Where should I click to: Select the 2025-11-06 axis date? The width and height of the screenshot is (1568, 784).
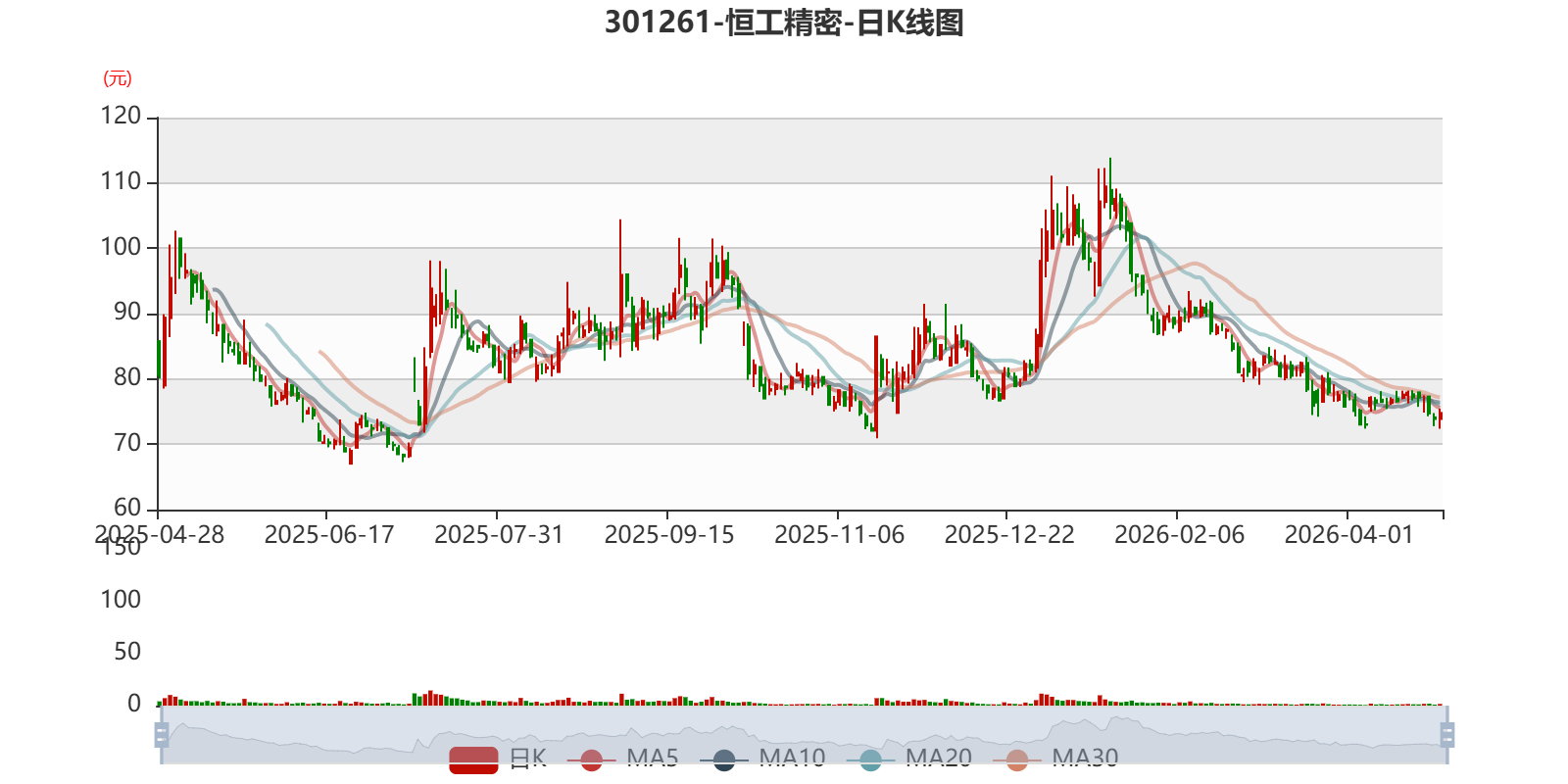[x=839, y=534]
